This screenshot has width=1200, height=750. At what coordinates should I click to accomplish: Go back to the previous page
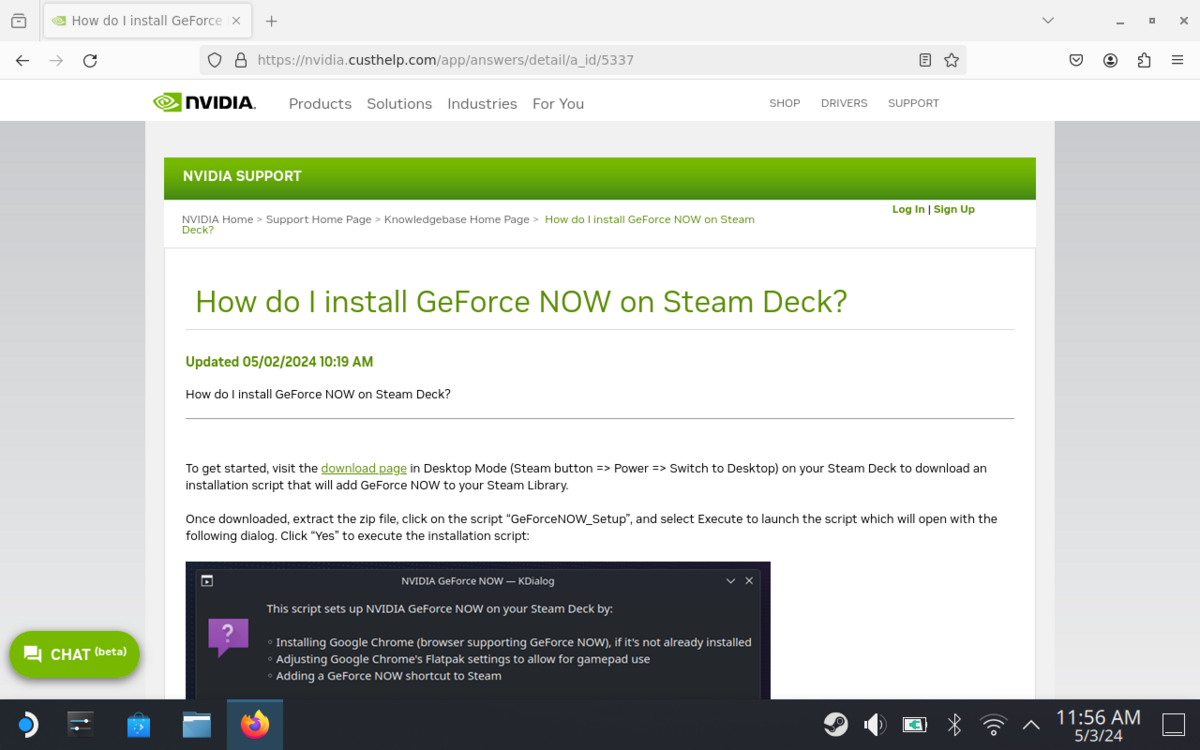pos(22,60)
